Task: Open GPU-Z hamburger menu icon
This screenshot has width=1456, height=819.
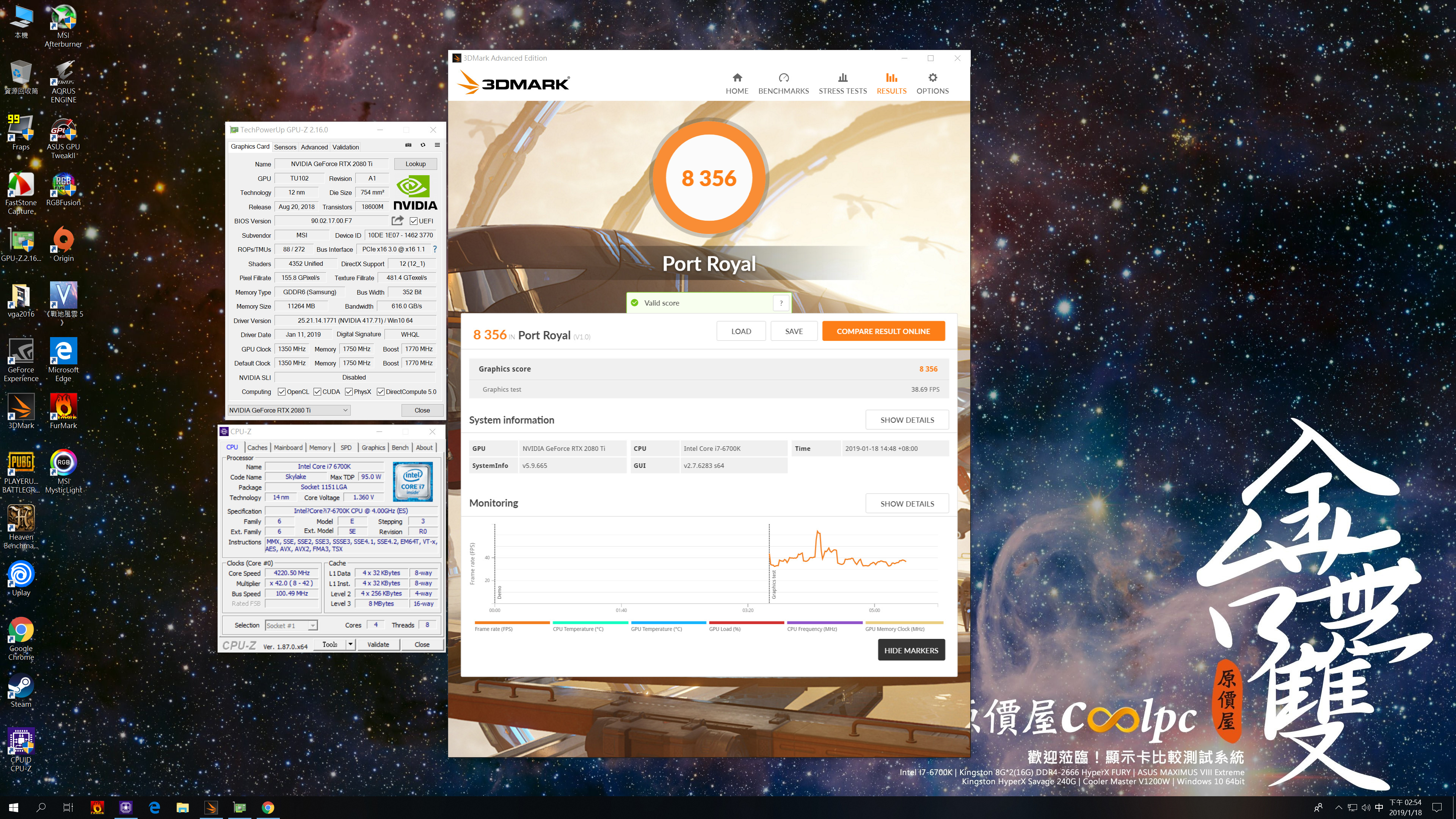Action: pyautogui.click(x=437, y=145)
